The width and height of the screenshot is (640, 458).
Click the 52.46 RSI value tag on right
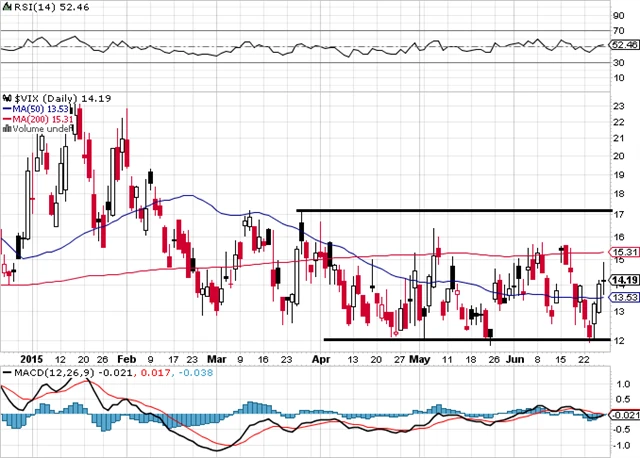[622, 45]
